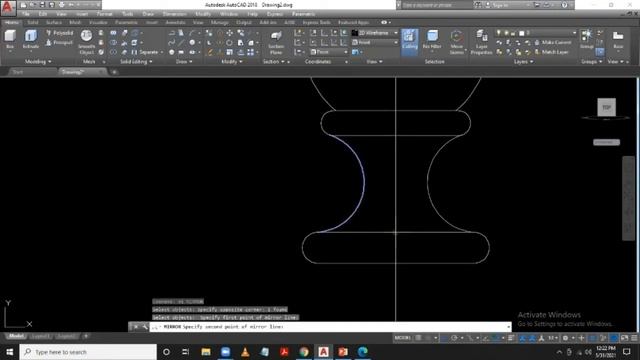
Task: Open the AutoCAD application menu logo
Action: click(x=8, y=7)
